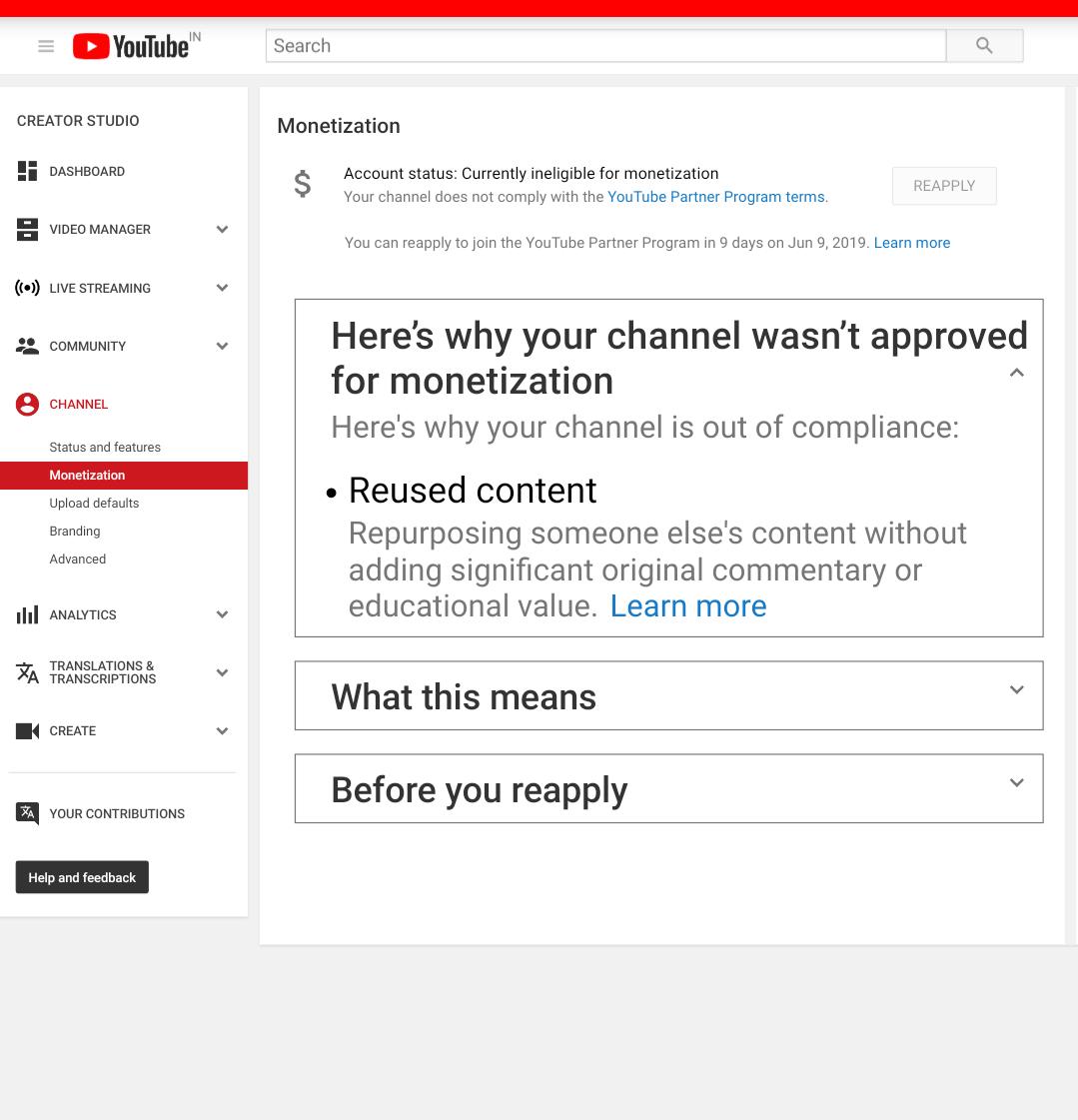Screen dimensions: 1078x1120
Task: Expand the Community section chevron
Action: [x=222, y=346]
